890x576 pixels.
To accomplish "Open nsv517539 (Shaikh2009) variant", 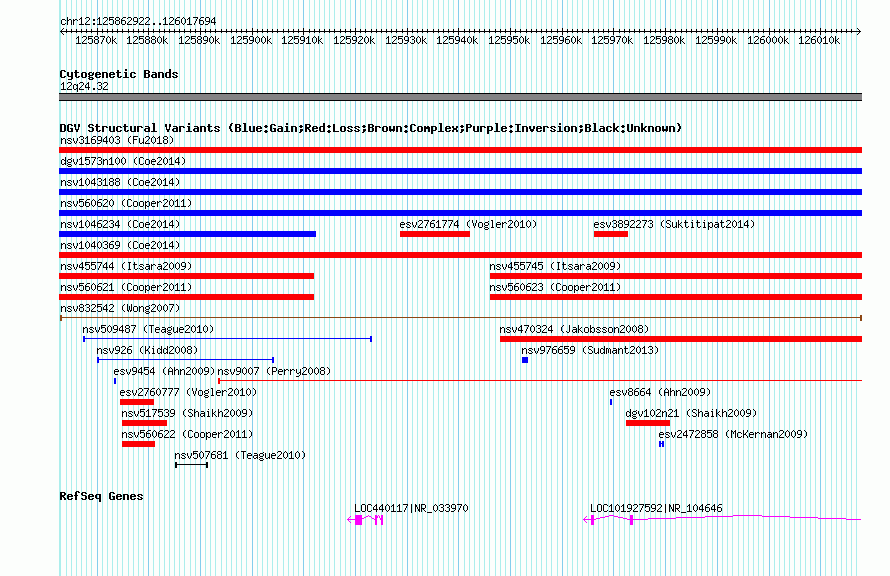I will [187, 413].
